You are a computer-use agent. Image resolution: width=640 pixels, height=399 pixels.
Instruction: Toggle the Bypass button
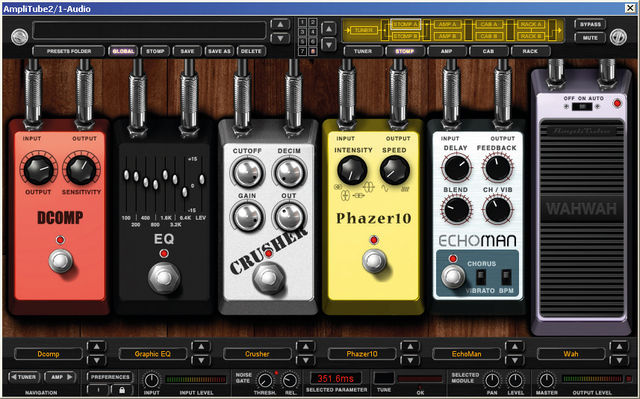pos(590,24)
